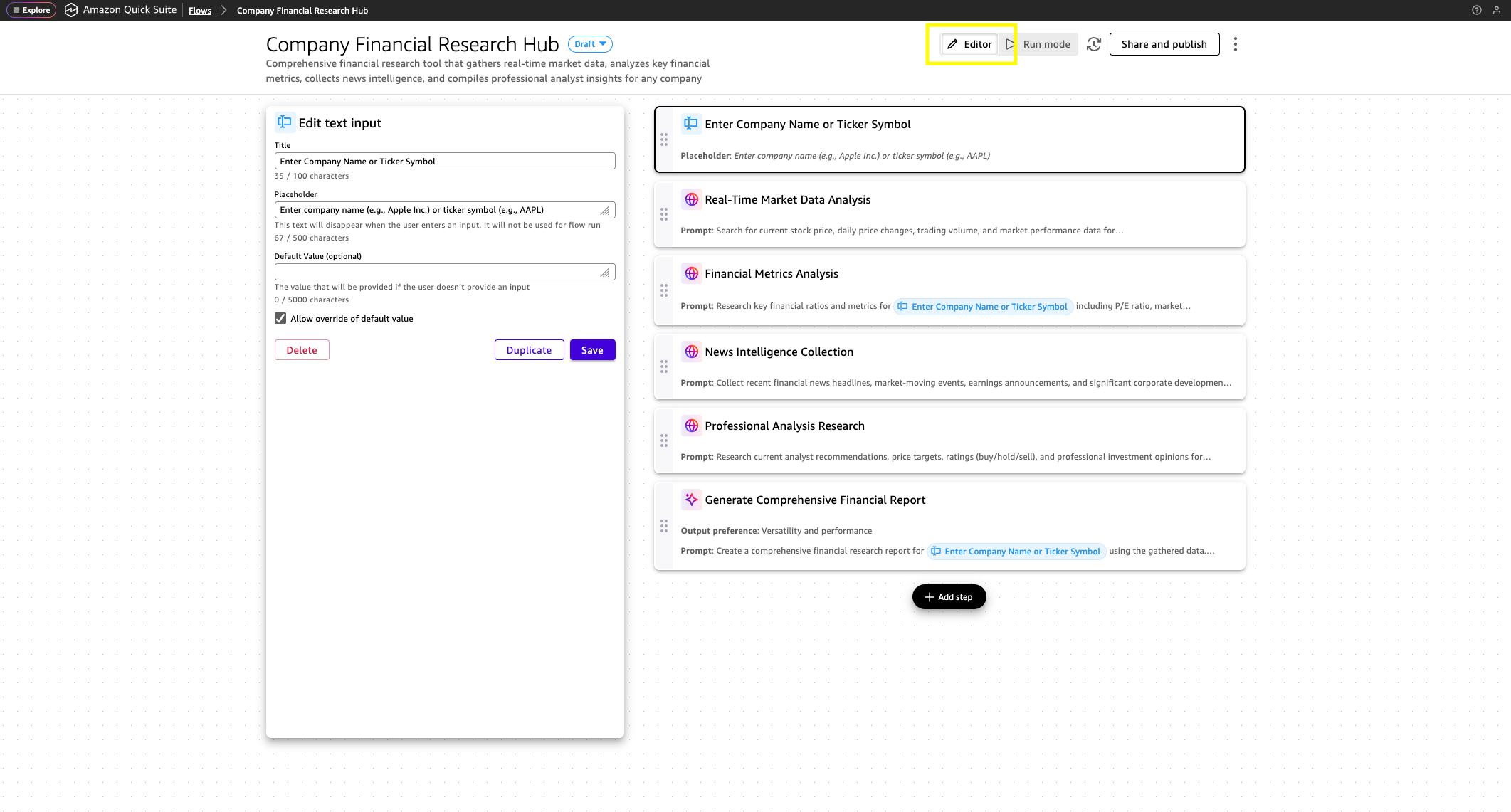This screenshot has width=1511, height=812.
Task: Click the Duplicate button
Action: (x=529, y=350)
